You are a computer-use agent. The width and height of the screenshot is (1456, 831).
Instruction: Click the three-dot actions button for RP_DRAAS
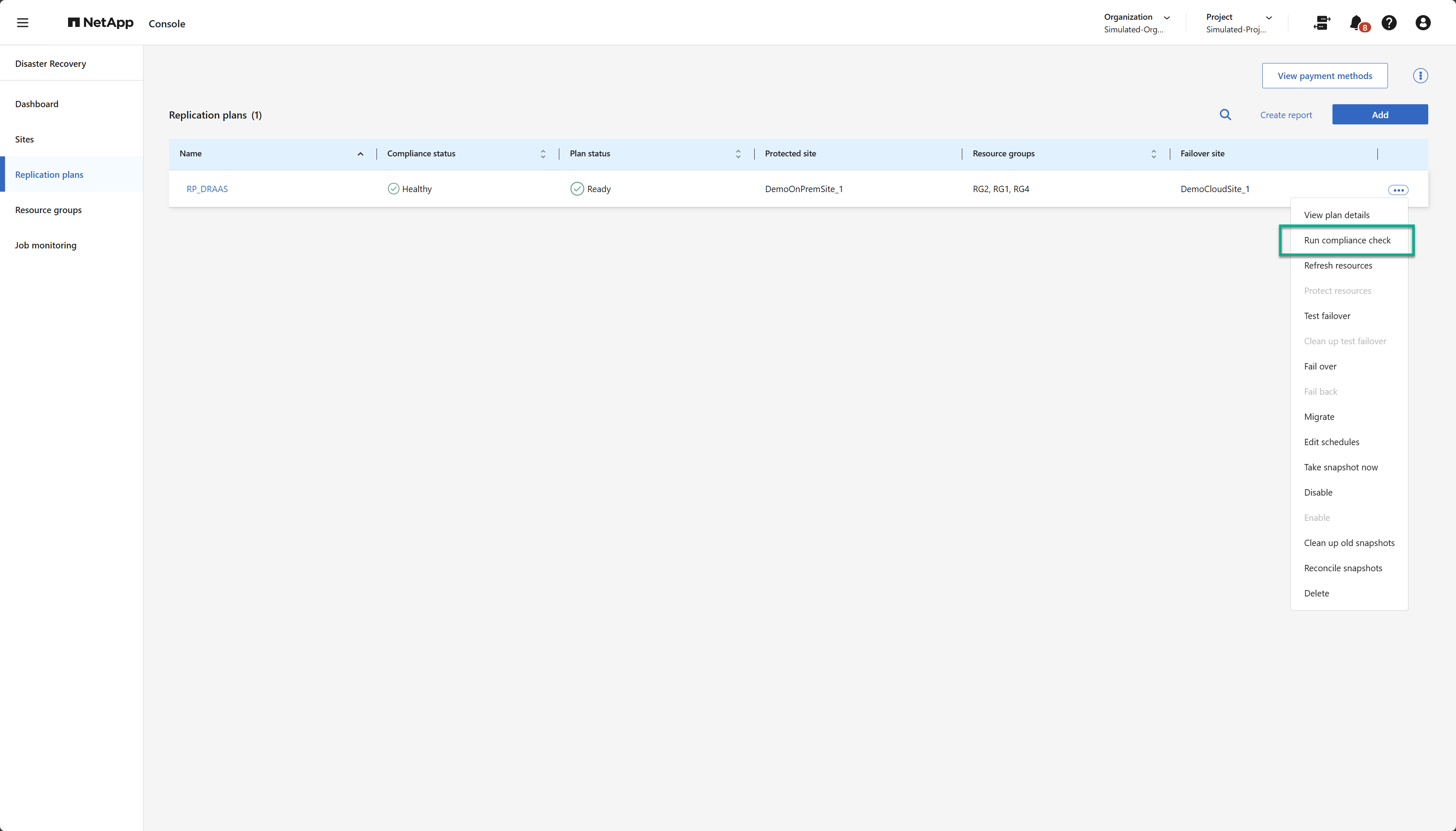pyautogui.click(x=1398, y=190)
